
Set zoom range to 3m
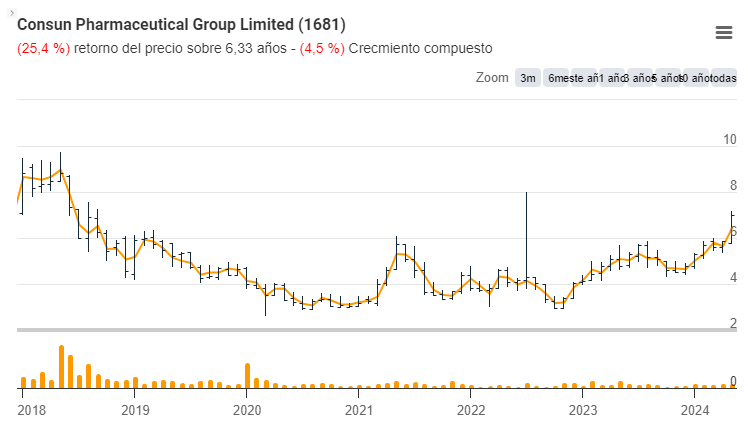[528, 78]
